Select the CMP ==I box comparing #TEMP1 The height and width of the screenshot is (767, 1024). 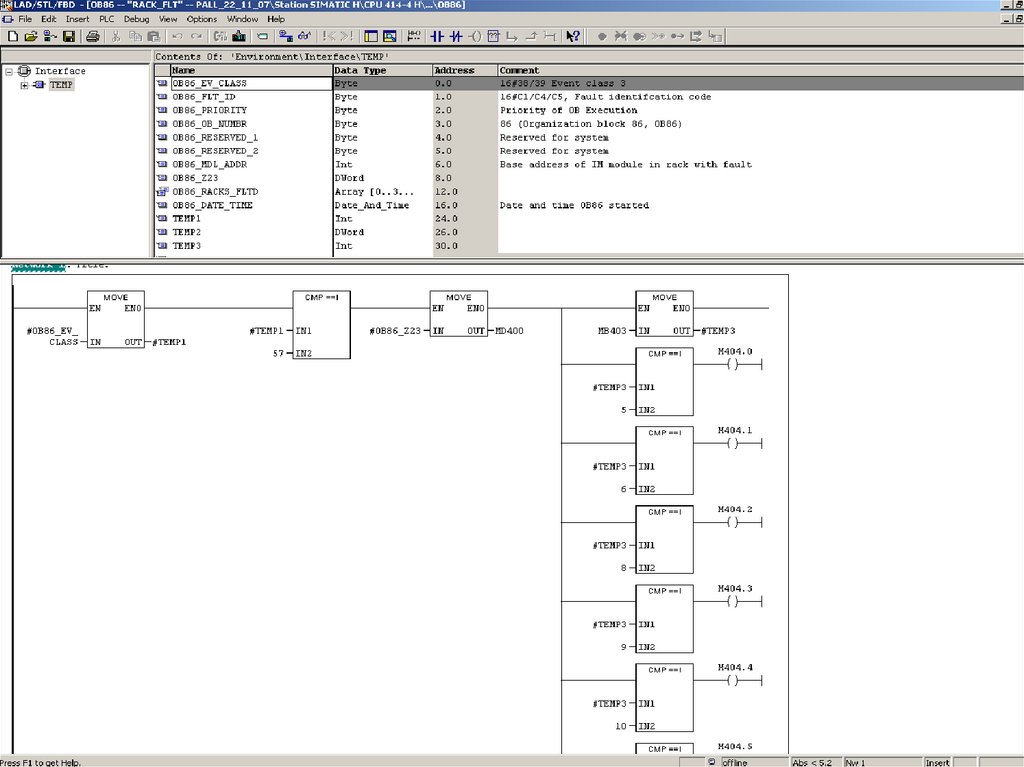[321, 325]
